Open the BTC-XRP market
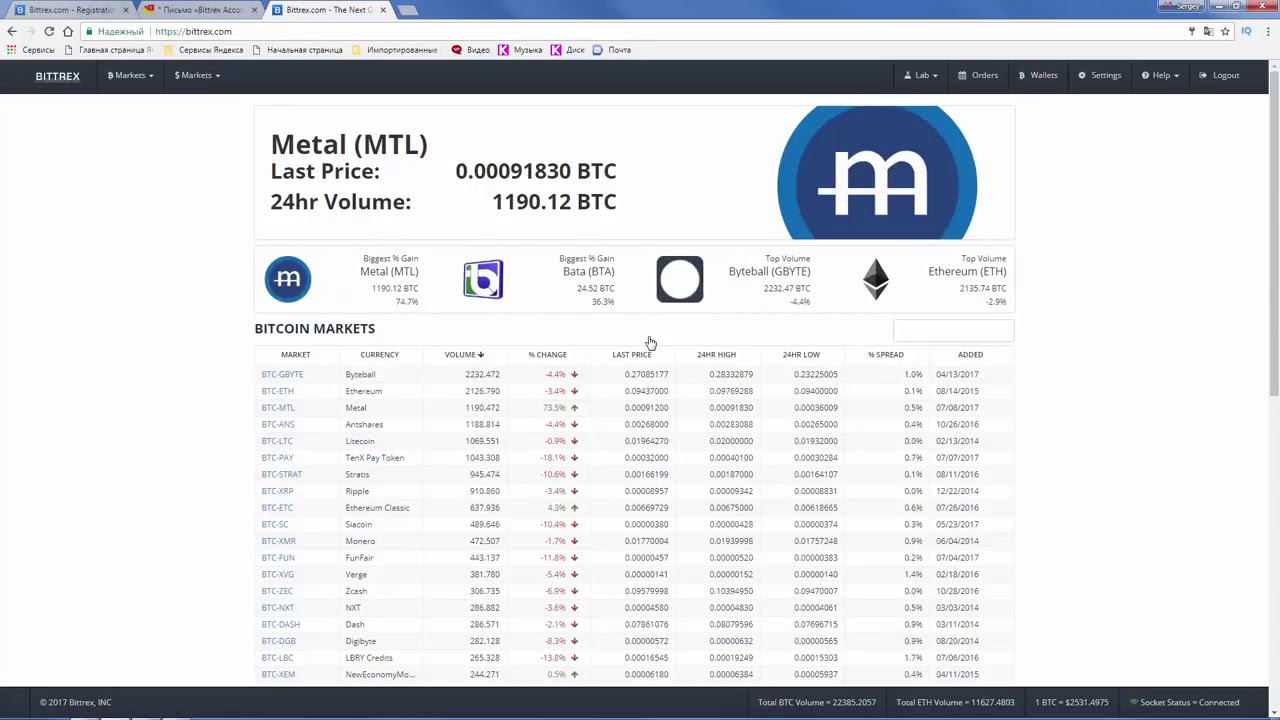Image resolution: width=1280 pixels, height=720 pixels. coord(277,491)
